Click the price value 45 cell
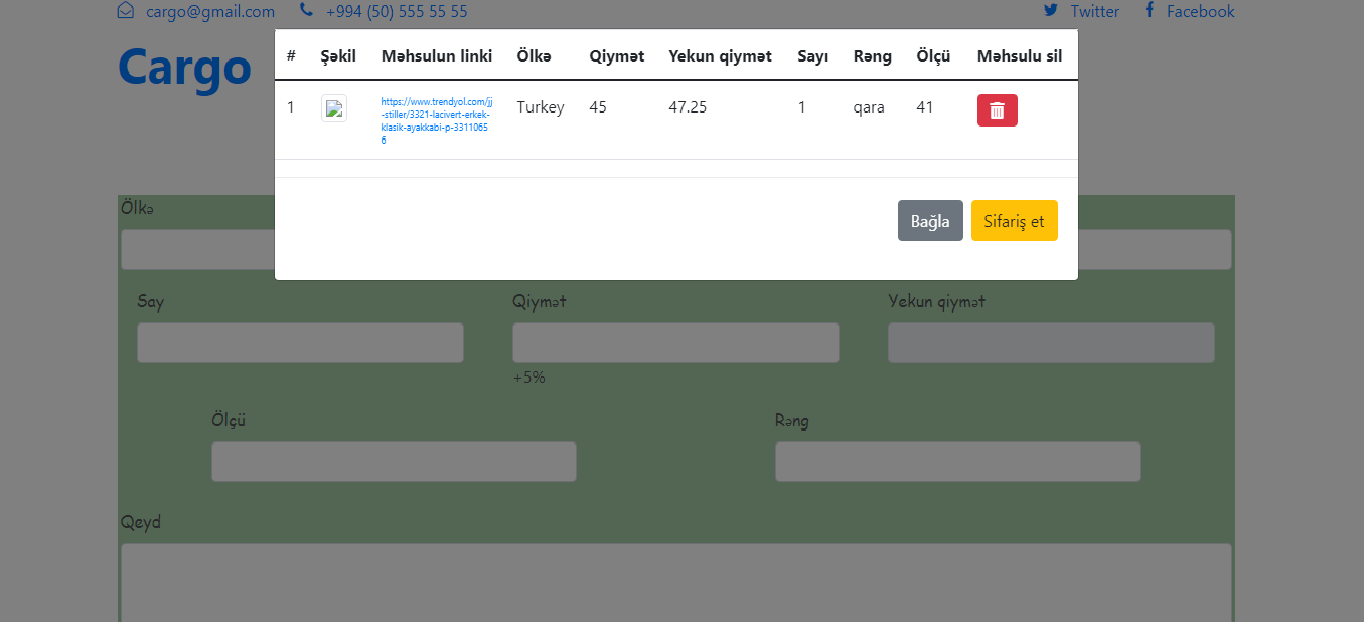1364x622 pixels. tap(598, 107)
